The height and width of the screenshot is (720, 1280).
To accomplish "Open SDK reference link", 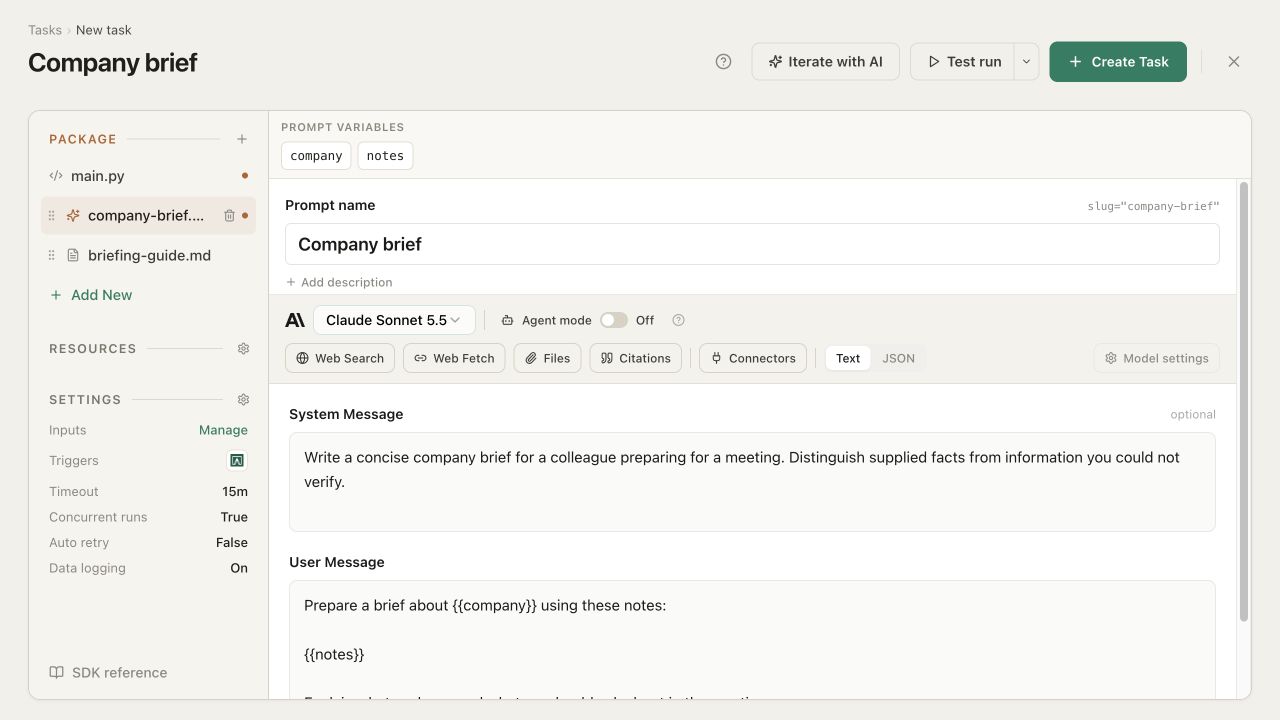I will [x=108, y=673].
